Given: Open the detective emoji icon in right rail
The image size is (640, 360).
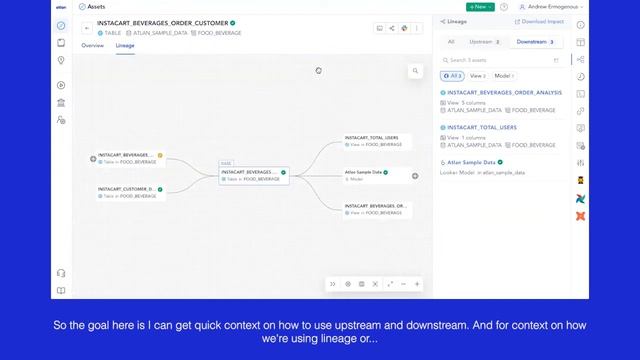Looking at the screenshot, I should (x=580, y=180).
